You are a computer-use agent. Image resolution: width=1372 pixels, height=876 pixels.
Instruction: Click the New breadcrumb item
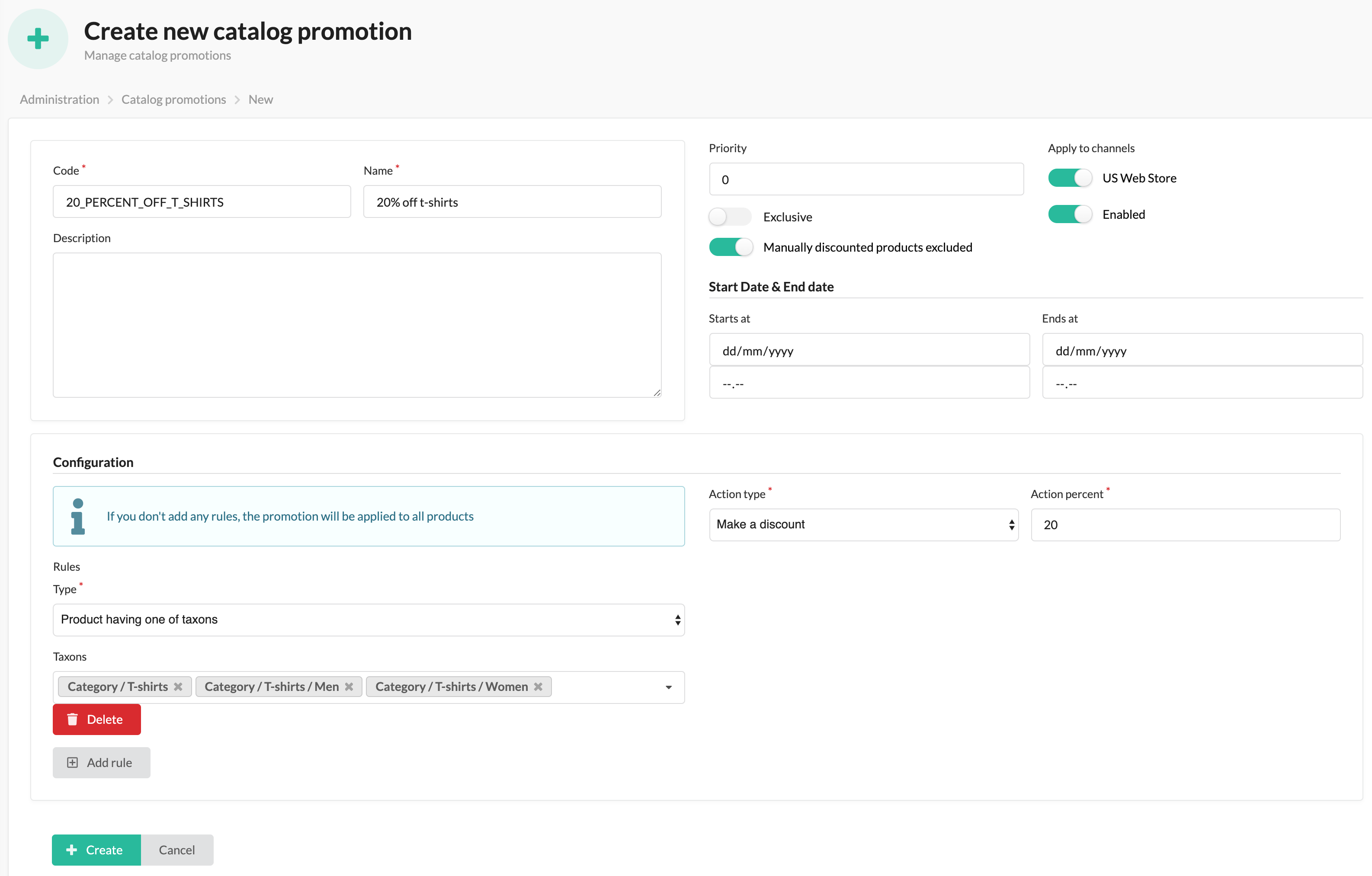(261, 99)
